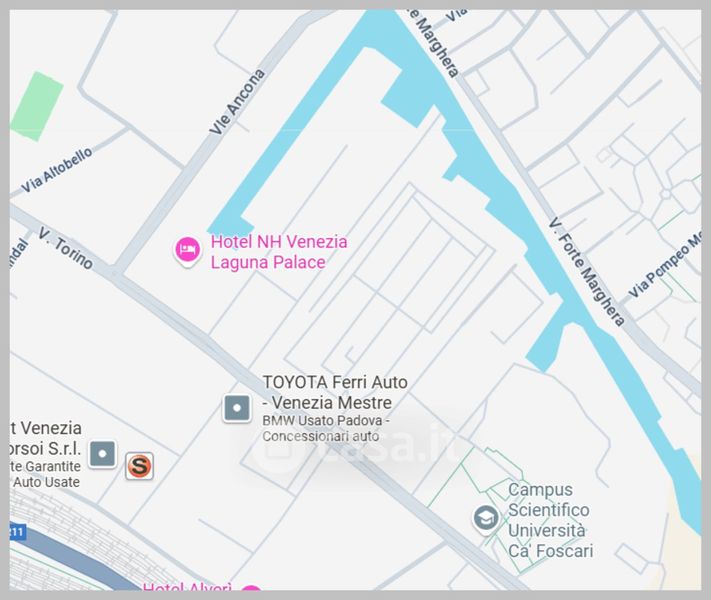Open TOYOTA Ferri Auto - Venezia Mestre label
The width and height of the screenshot is (711, 600).
coord(335,392)
